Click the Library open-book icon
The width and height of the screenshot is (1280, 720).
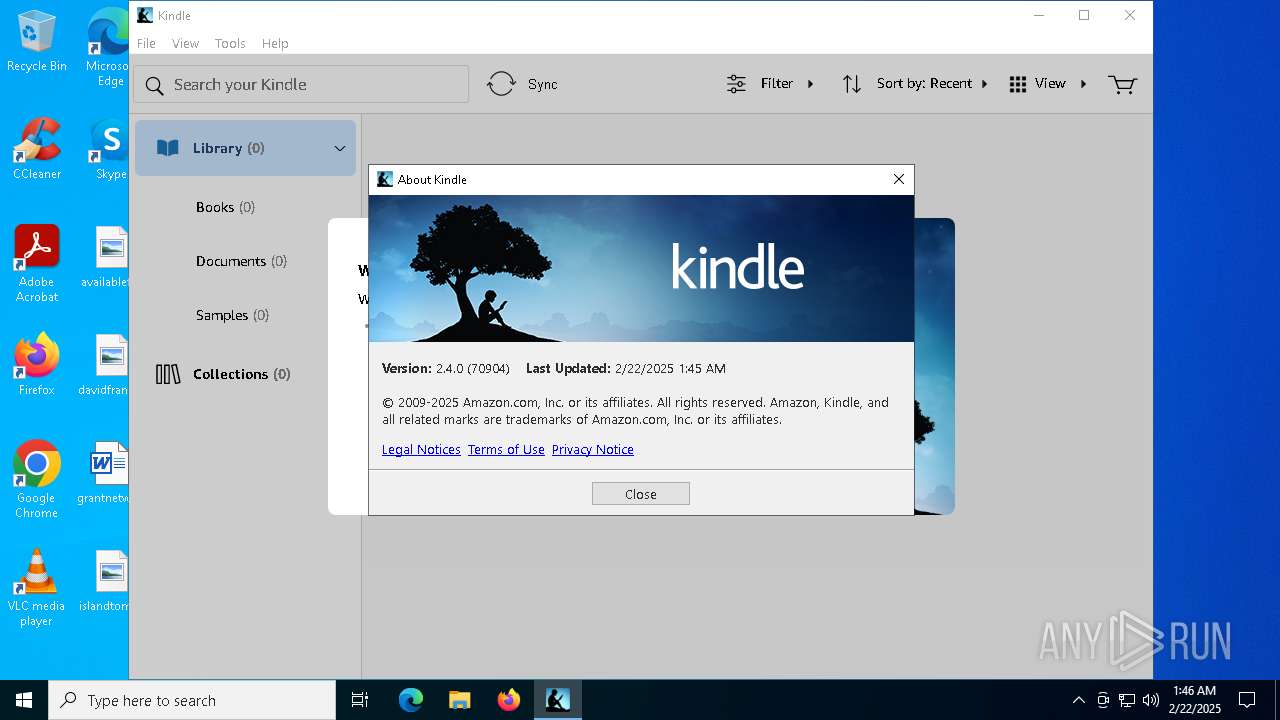(167, 148)
